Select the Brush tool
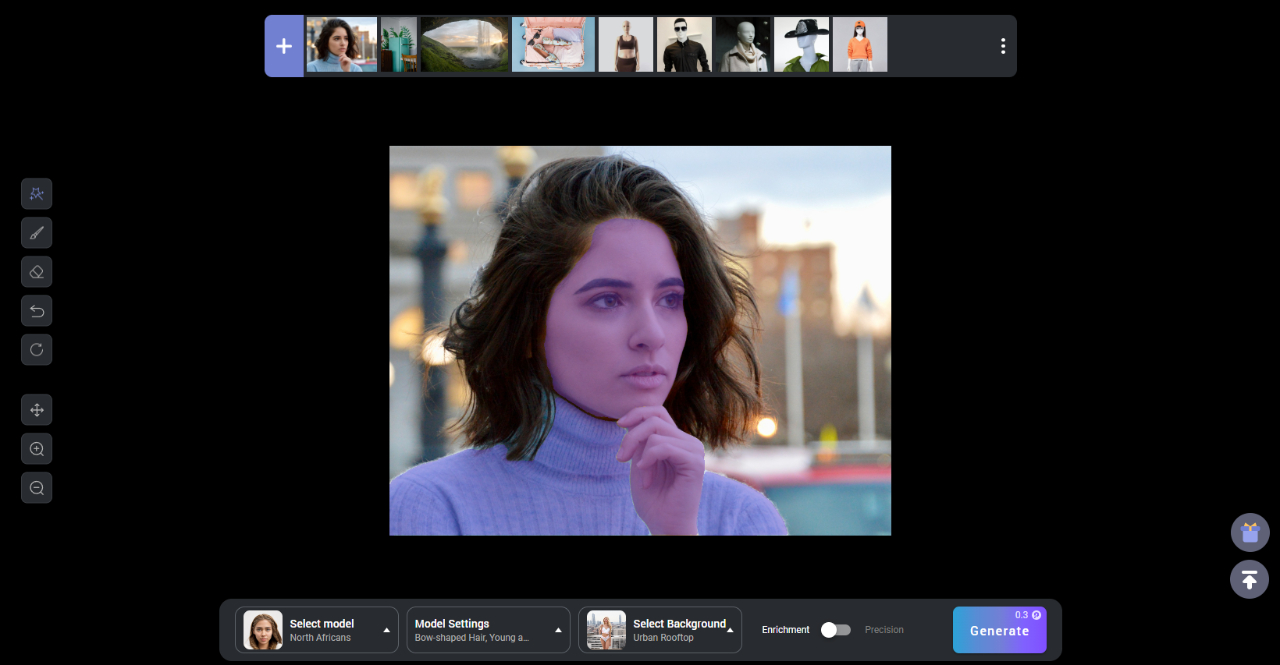The image size is (1280, 665). (36, 232)
